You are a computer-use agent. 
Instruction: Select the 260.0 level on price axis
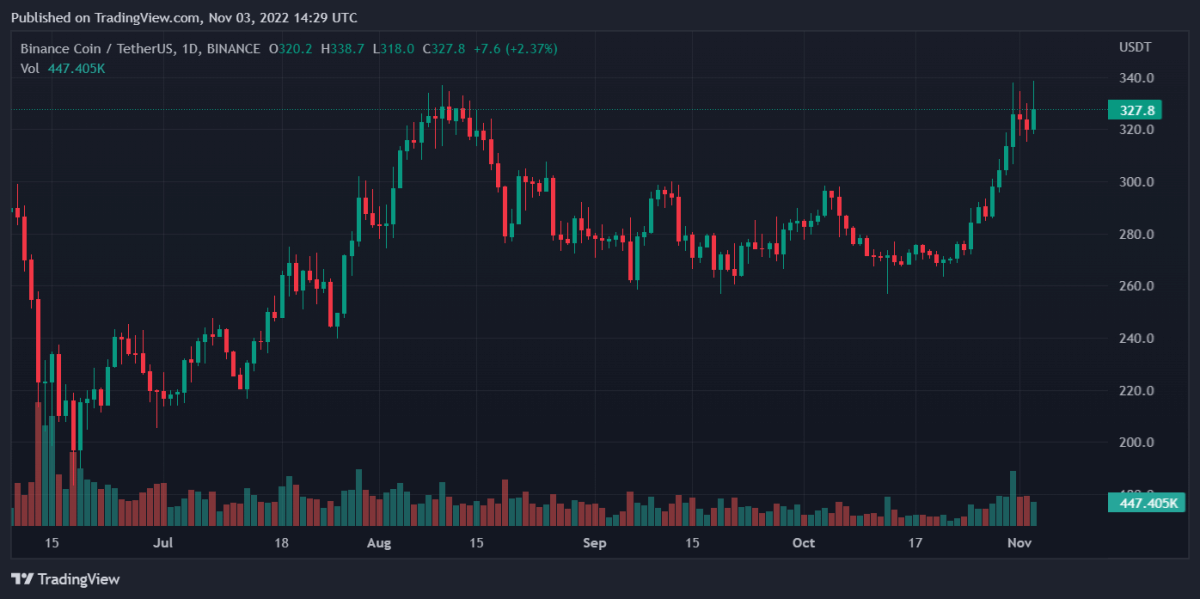point(1137,286)
